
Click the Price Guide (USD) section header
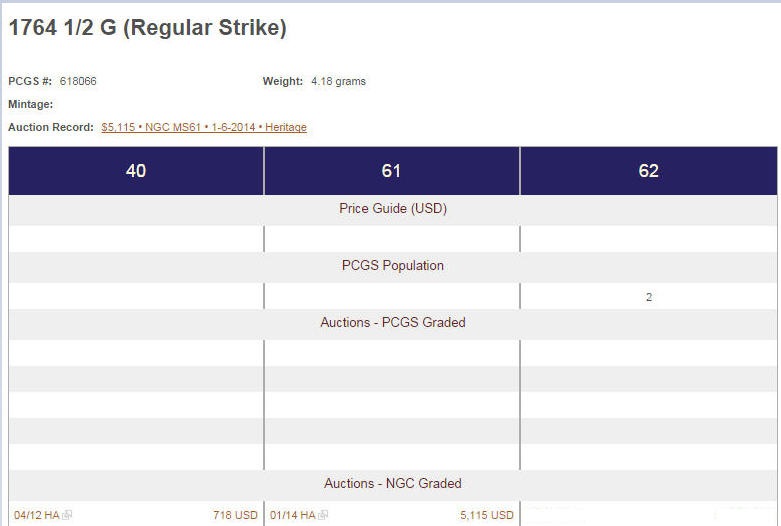click(392, 209)
